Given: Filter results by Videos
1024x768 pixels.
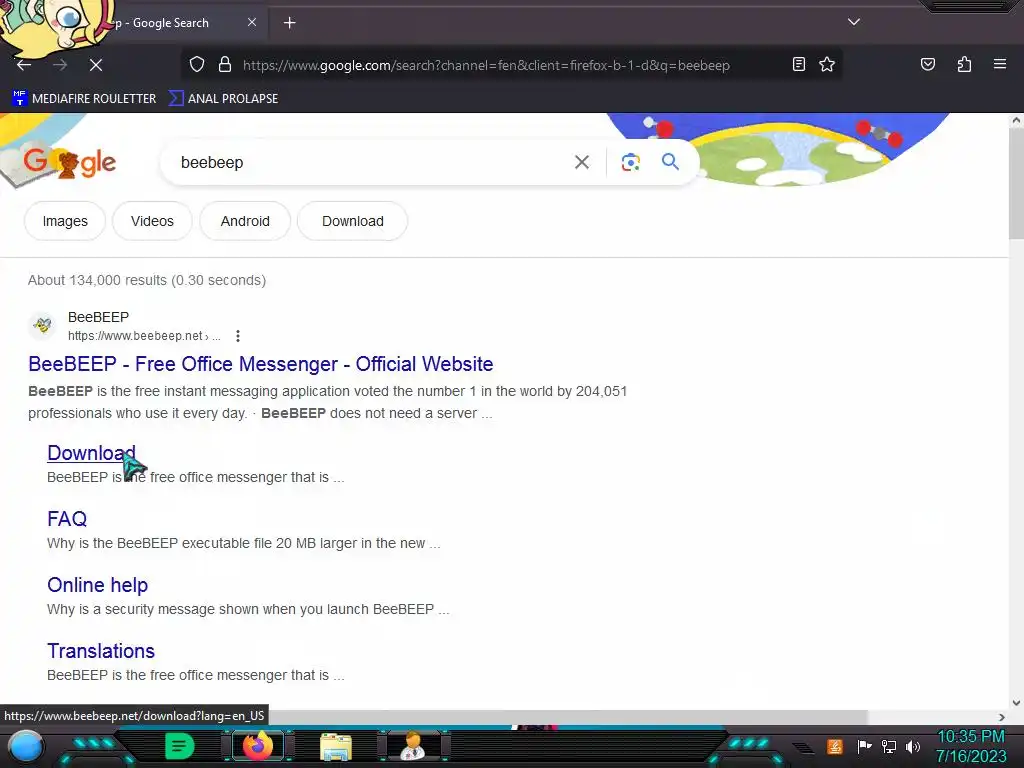Looking at the screenshot, I should (x=152, y=221).
